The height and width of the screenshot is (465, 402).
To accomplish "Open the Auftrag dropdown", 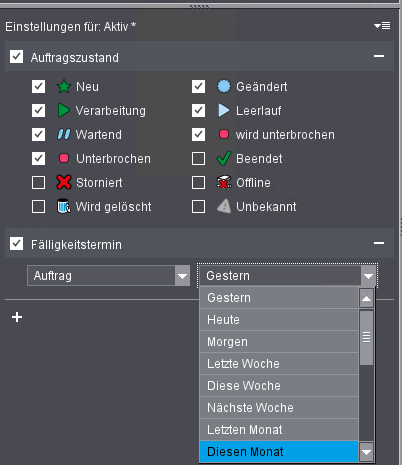I will point(108,276).
